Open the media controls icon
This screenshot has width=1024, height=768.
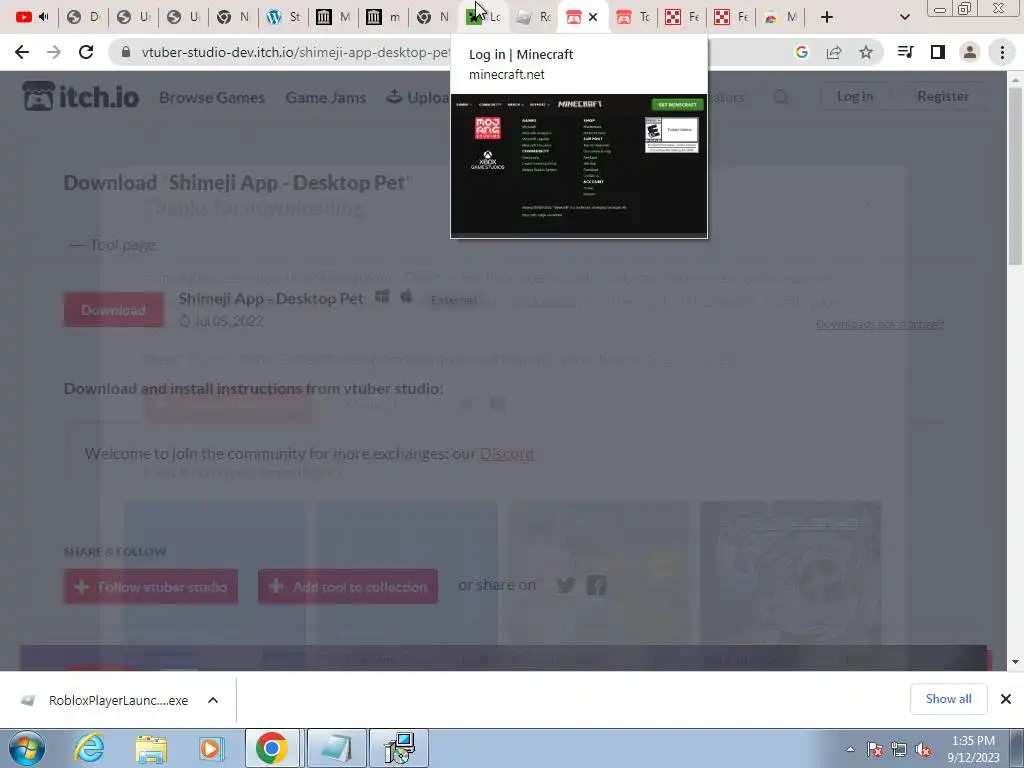pyautogui.click(x=906, y=52)
